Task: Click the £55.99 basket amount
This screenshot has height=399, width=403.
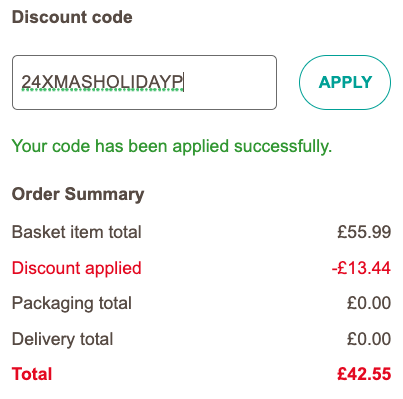Action: [364, 232]
